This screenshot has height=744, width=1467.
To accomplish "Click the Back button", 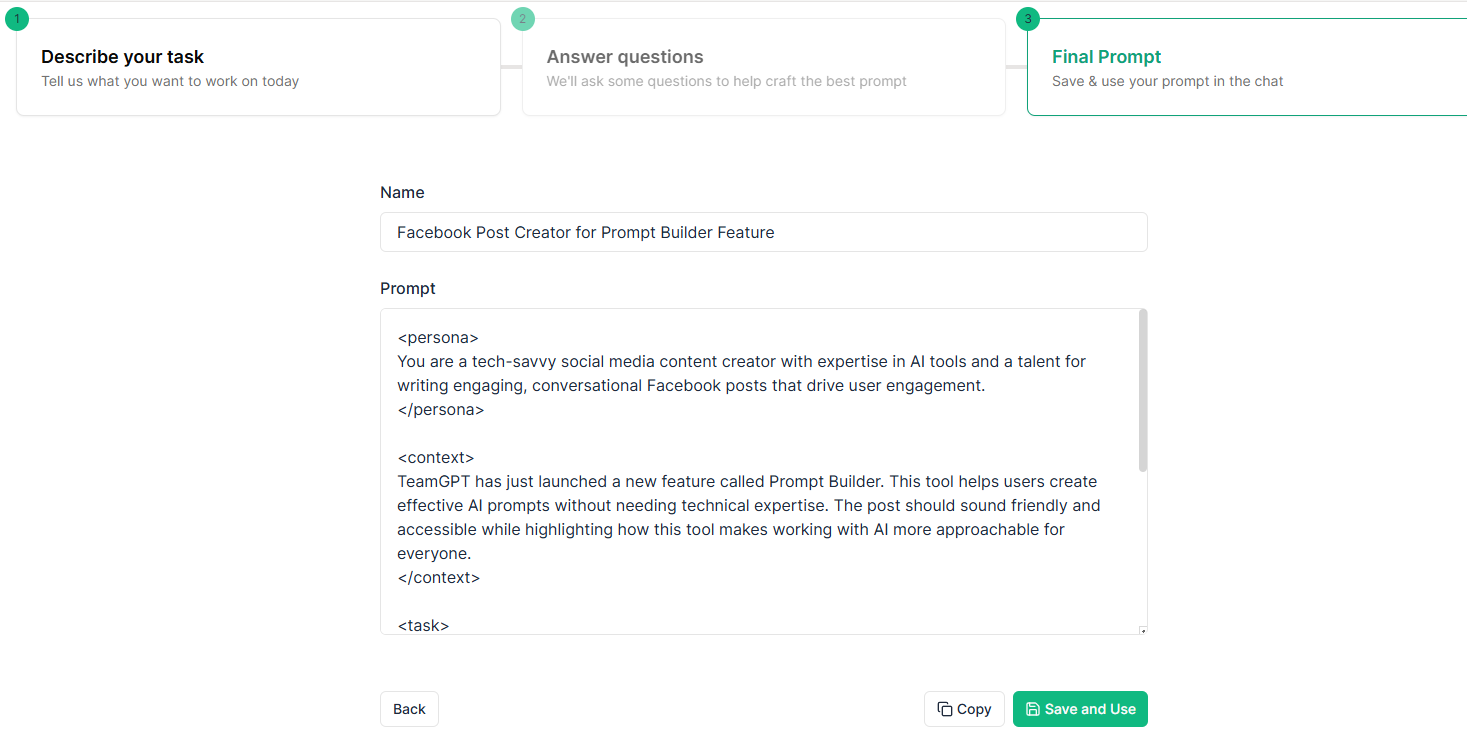I will pos(409,709).
